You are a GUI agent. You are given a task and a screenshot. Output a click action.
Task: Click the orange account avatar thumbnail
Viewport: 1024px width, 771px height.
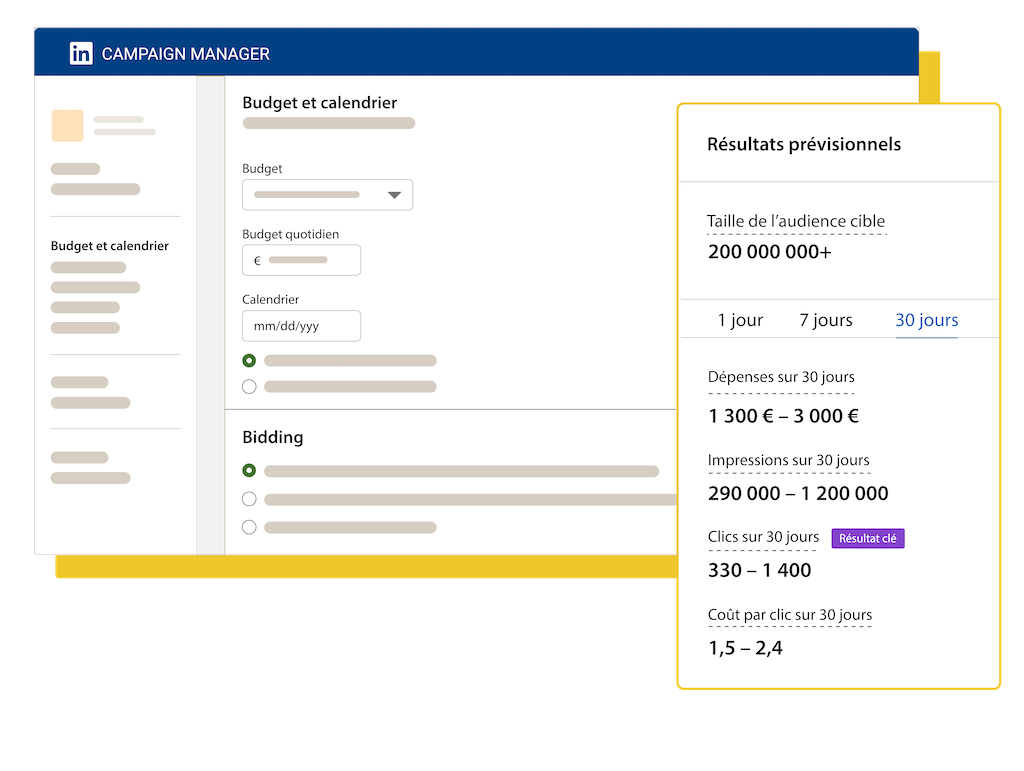click(67, 126)
